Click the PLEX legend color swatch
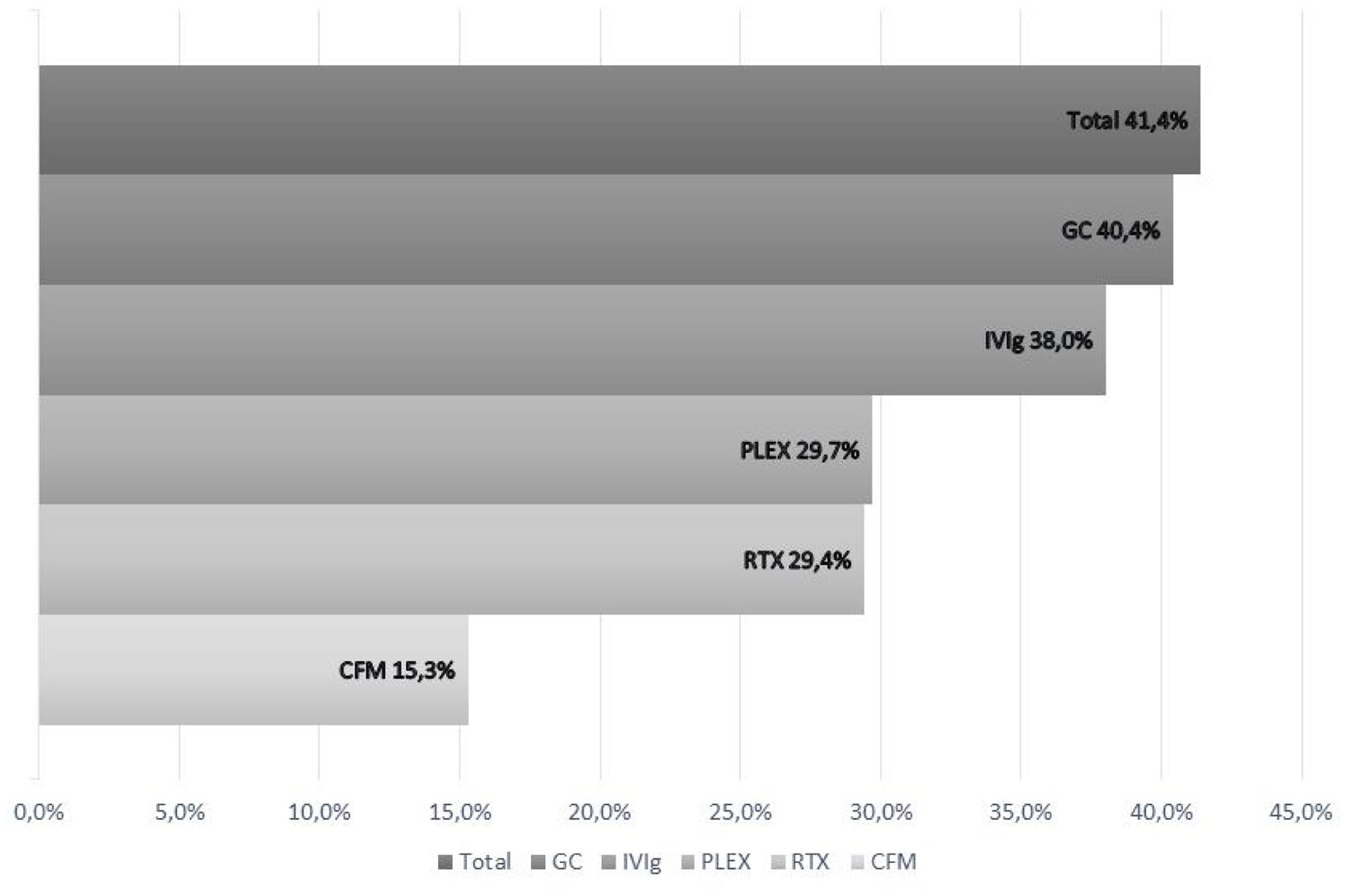 pos(688,863)
